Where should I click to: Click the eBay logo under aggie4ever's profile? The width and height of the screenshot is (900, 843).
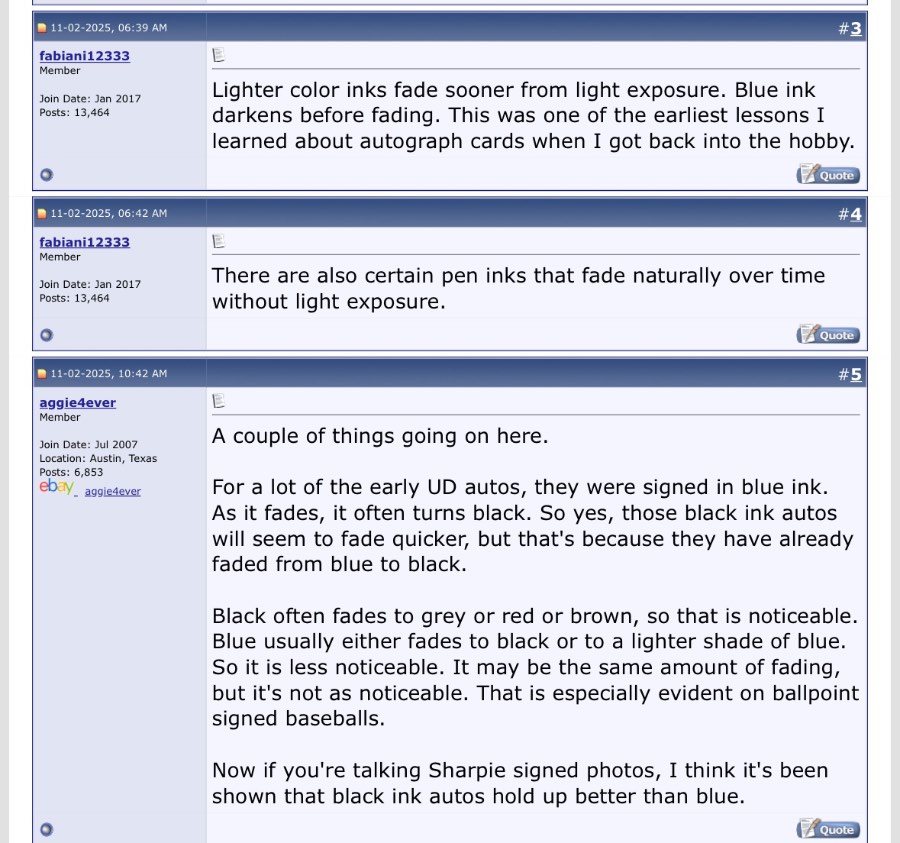[56, 487]
